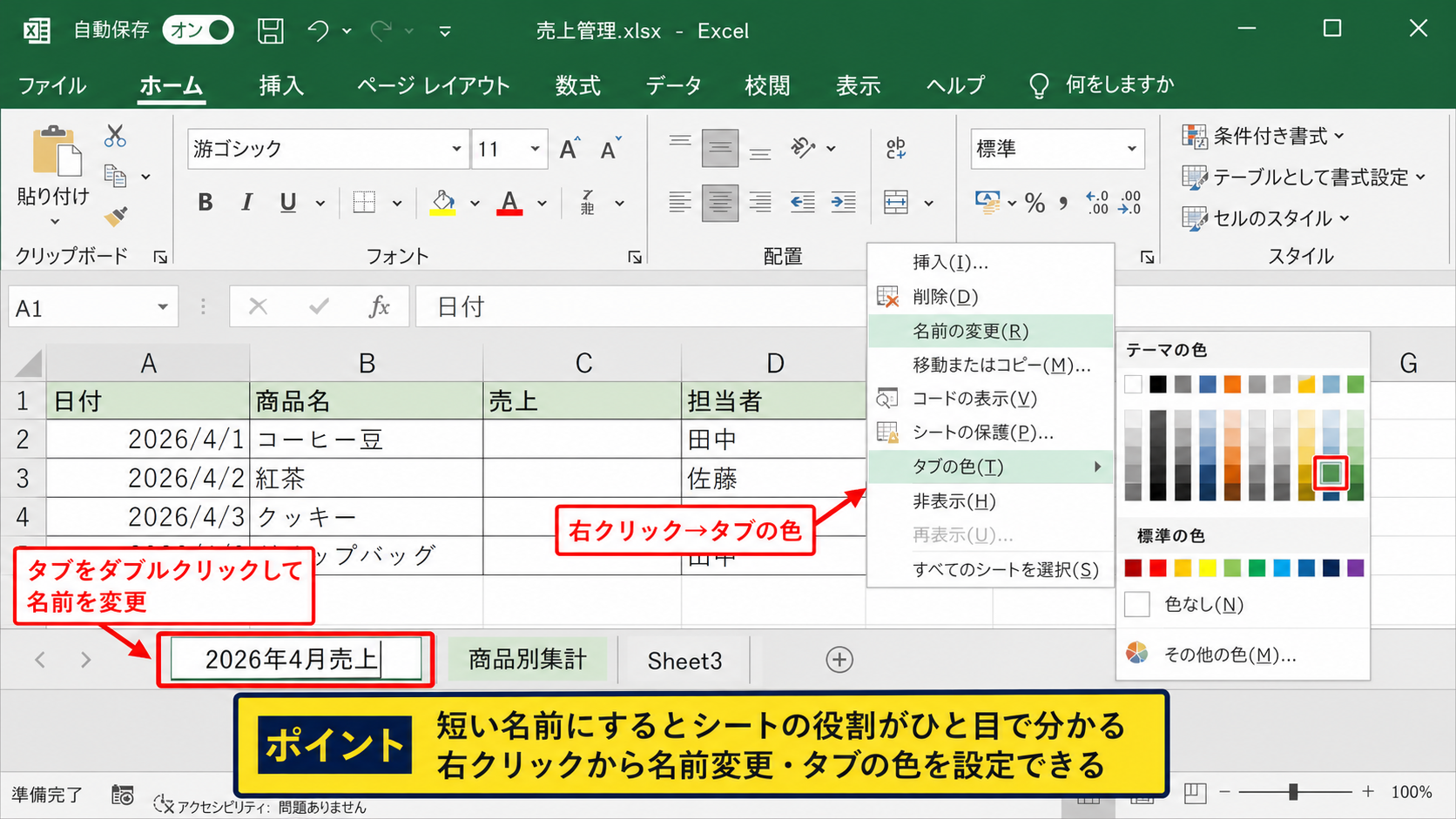Click the Undo arrow icon
The image size is (1456, 819).
click(318, 31)
